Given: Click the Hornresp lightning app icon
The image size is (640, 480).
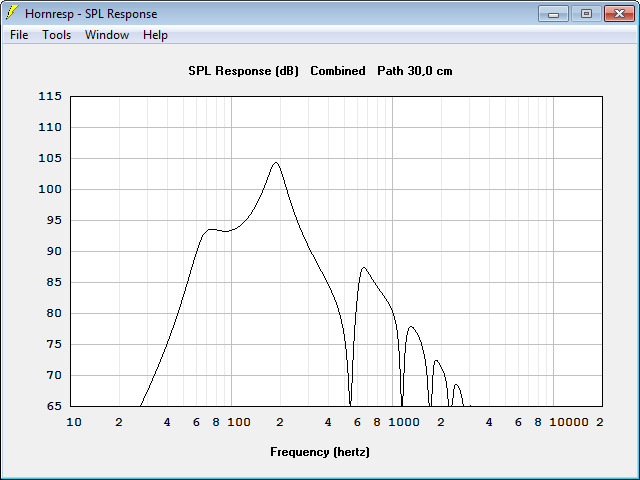Looking at the screenshot, I should pyautogui.click(x=12, y=13).
